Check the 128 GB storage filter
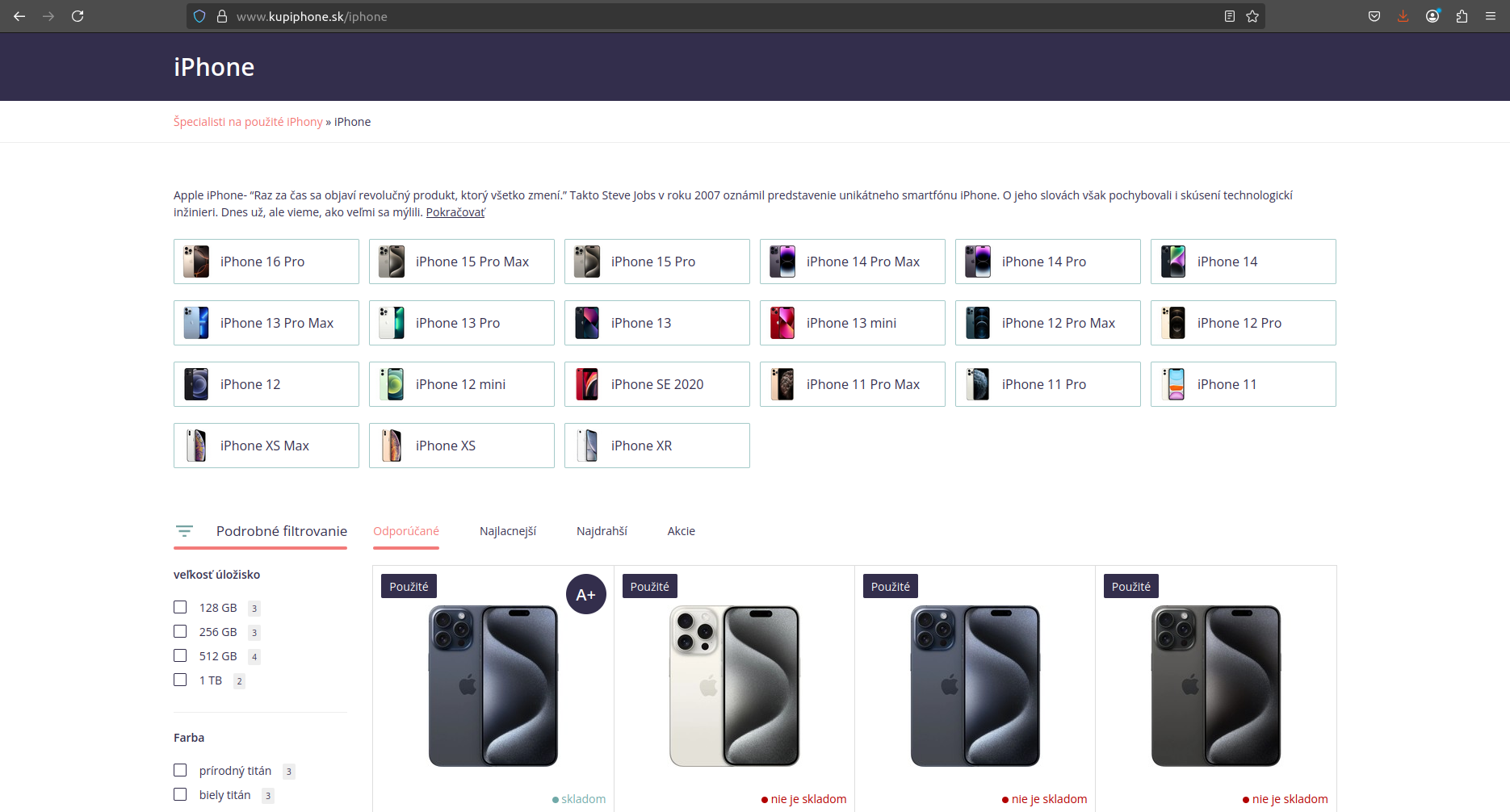The image size is (1510, 812). pyautogui.click(x=180, y=607)
